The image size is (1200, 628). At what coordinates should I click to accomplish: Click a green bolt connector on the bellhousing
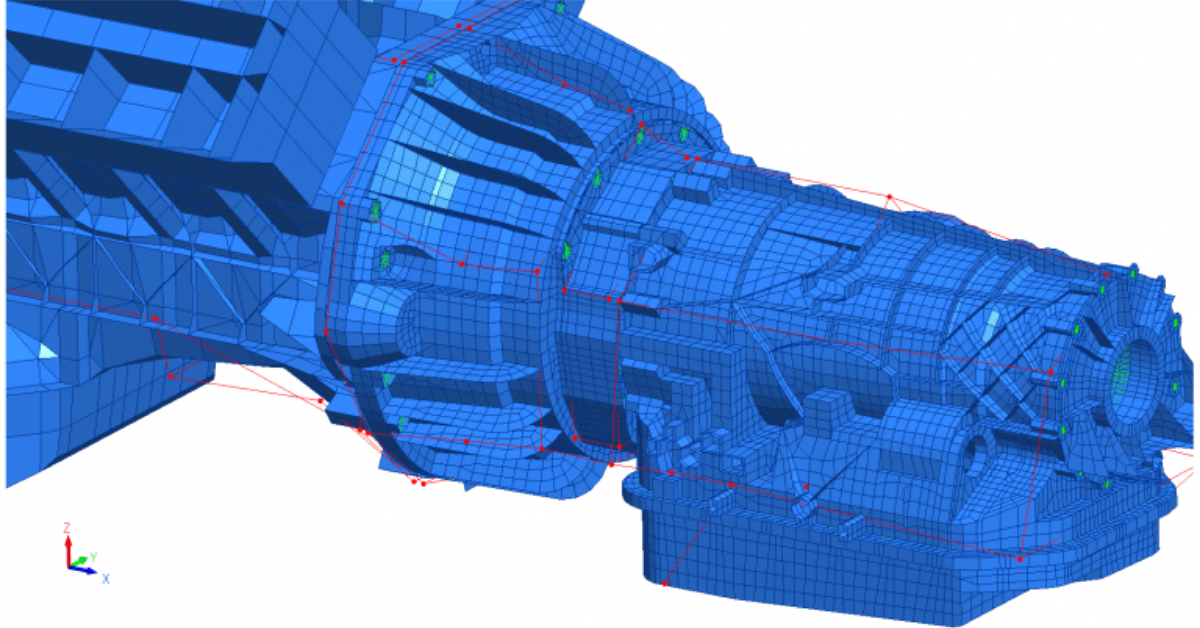[x=432, y=78]
